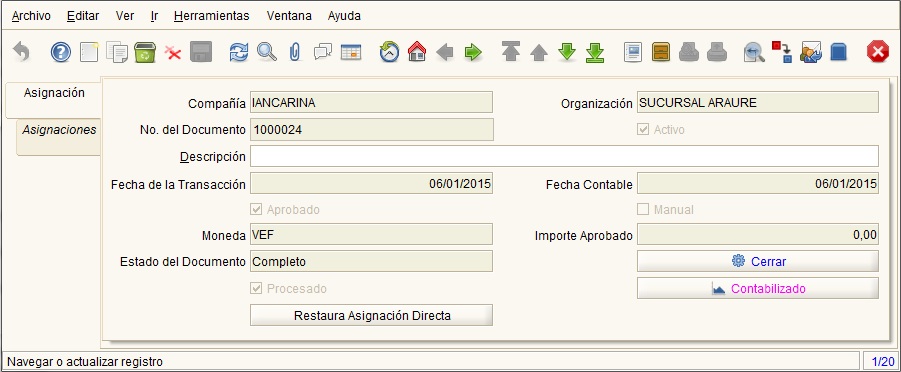Open the Home menu house icon

(417, 52)
